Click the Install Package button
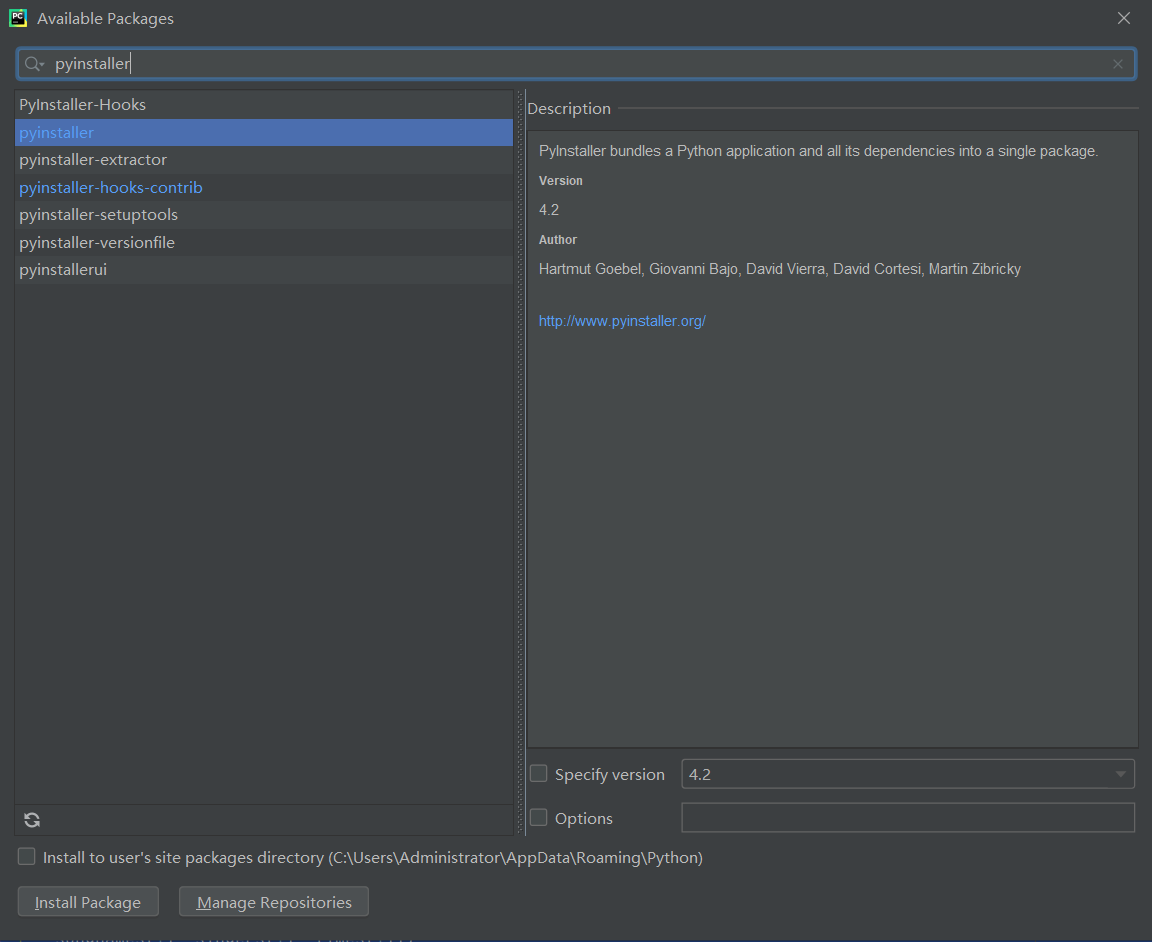Image resolution: width=1152 pixels, height=942 pixels. [88, 902]
